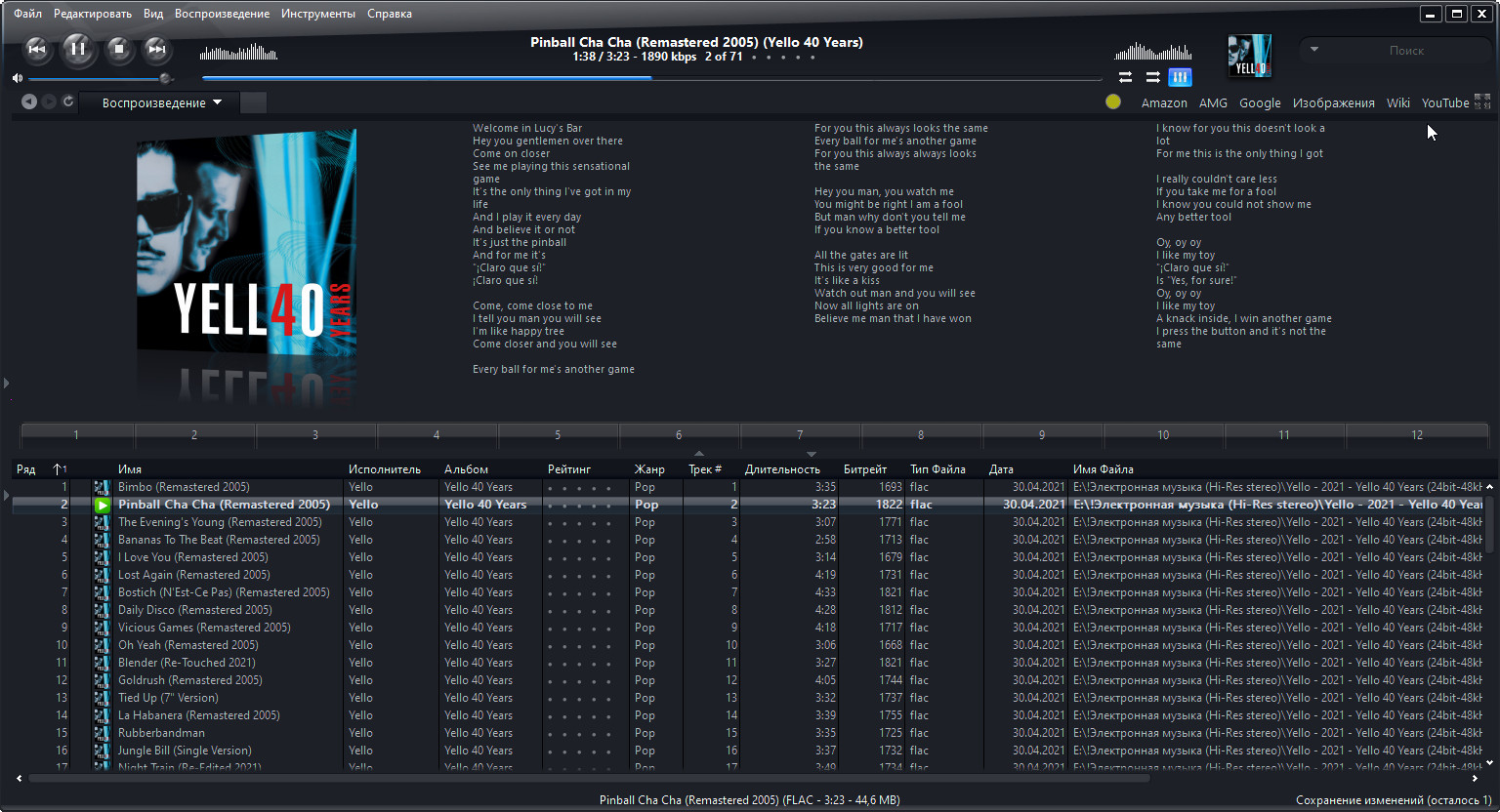The height and width of the screenshot is (812, 1500).
Task: Open the YouTube link
Action: [1444, 102]
